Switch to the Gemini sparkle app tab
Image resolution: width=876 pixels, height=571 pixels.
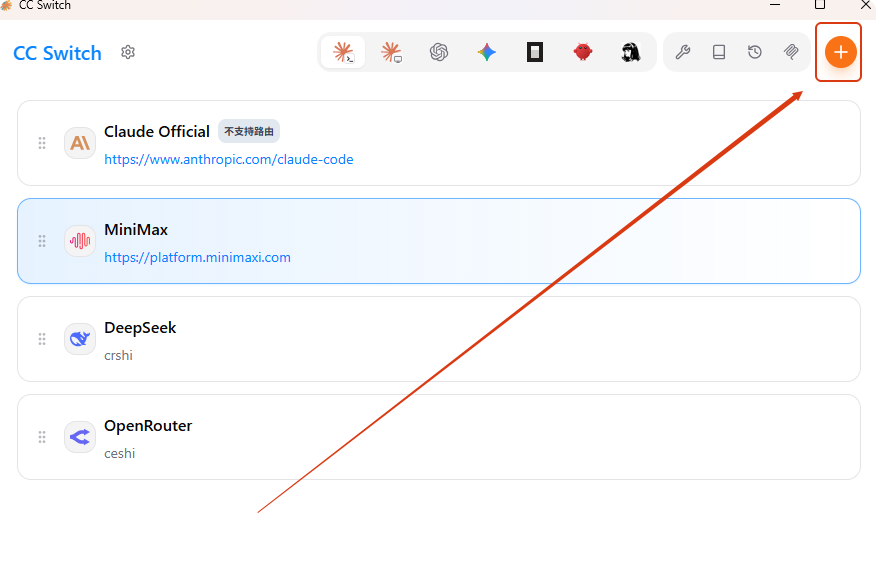pos(487,53)
